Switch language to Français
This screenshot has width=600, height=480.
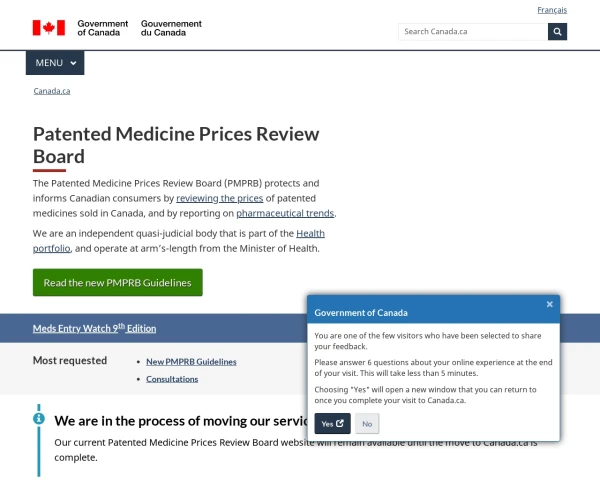551,10
